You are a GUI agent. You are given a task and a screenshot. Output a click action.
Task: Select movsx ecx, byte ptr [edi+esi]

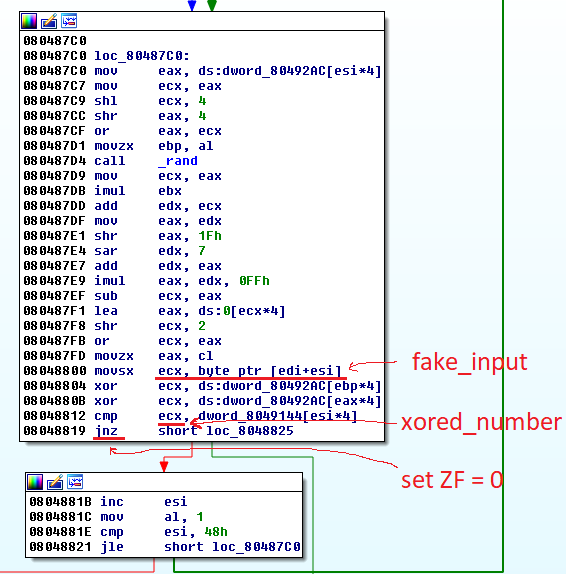tap(182, 371)
